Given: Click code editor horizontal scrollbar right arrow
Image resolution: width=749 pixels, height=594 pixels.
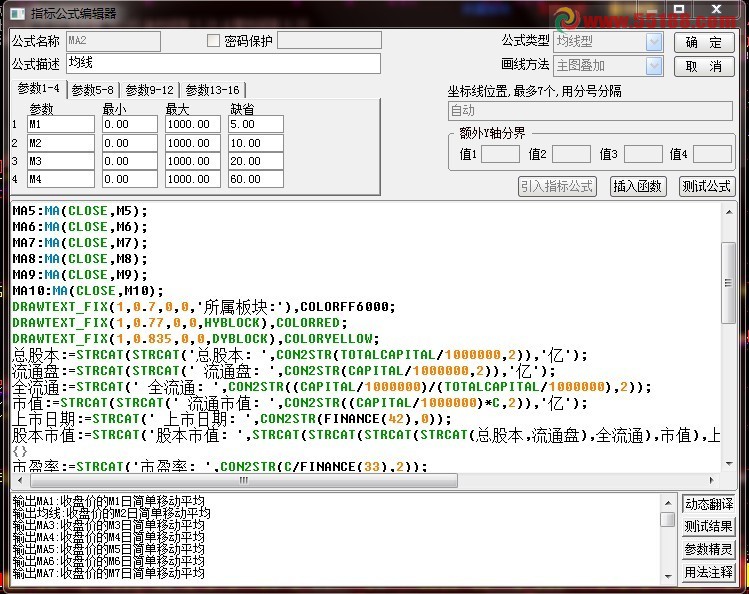Looking at the screenshot, I should click(x=712, y=480).
